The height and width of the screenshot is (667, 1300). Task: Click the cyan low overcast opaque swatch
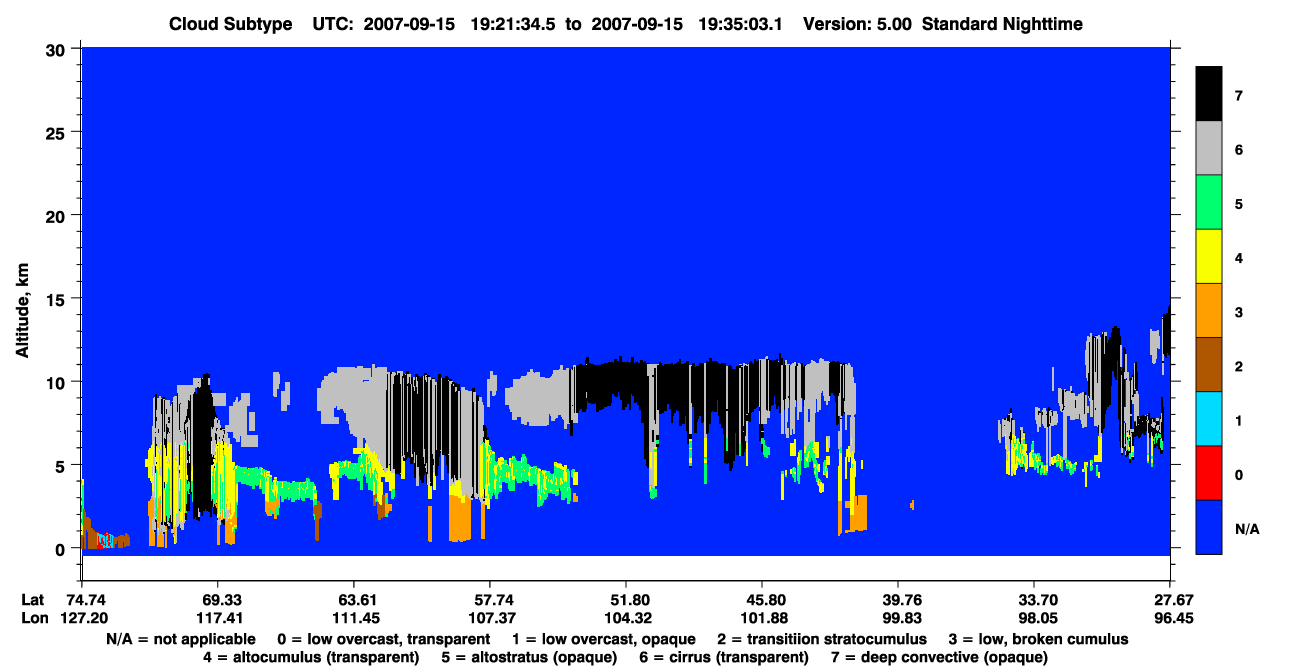tap(1209, 419)
